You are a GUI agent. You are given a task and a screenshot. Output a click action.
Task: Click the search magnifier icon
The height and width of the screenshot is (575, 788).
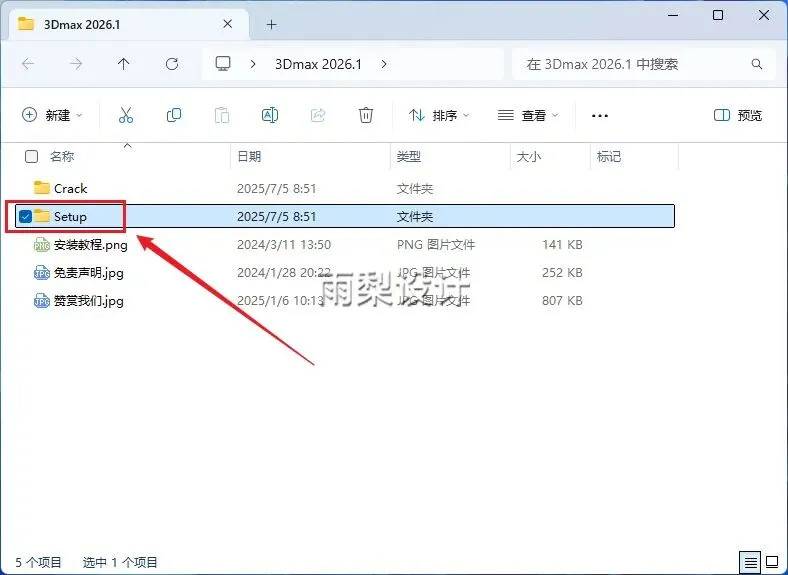(x=757, y=64)
